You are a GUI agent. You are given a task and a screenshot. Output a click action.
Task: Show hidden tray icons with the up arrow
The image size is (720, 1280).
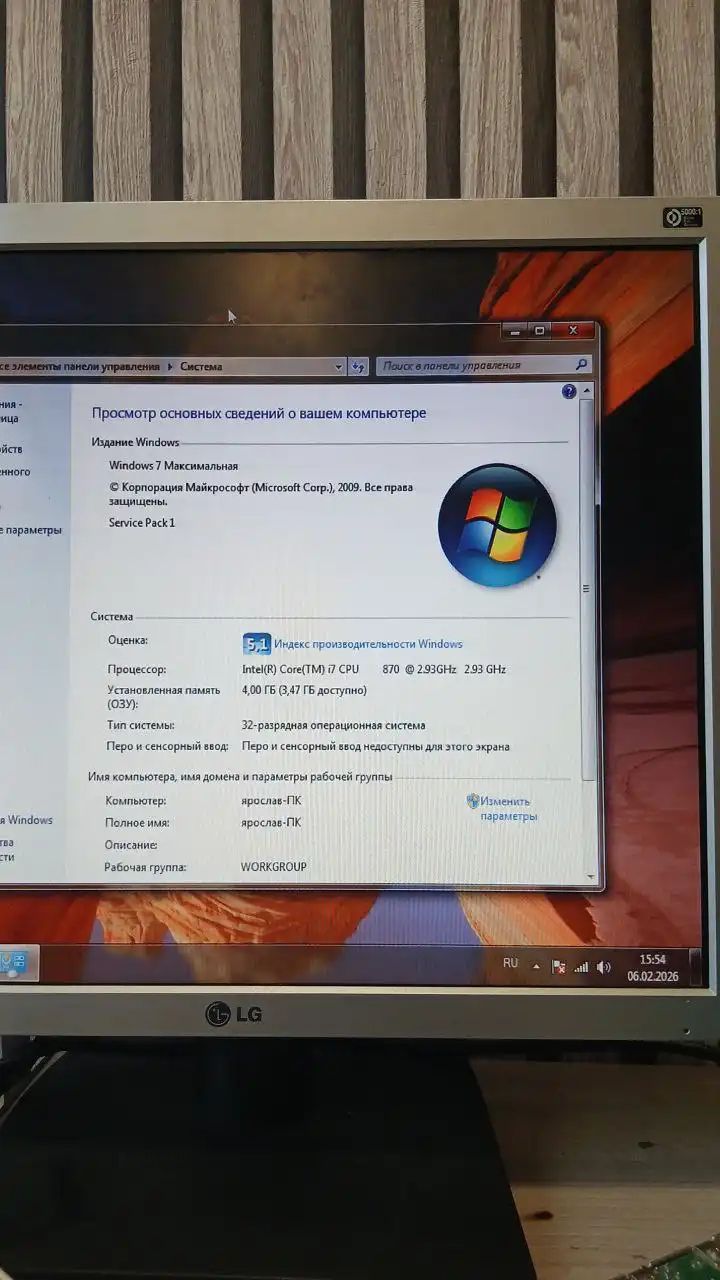[x=536, y=966]
